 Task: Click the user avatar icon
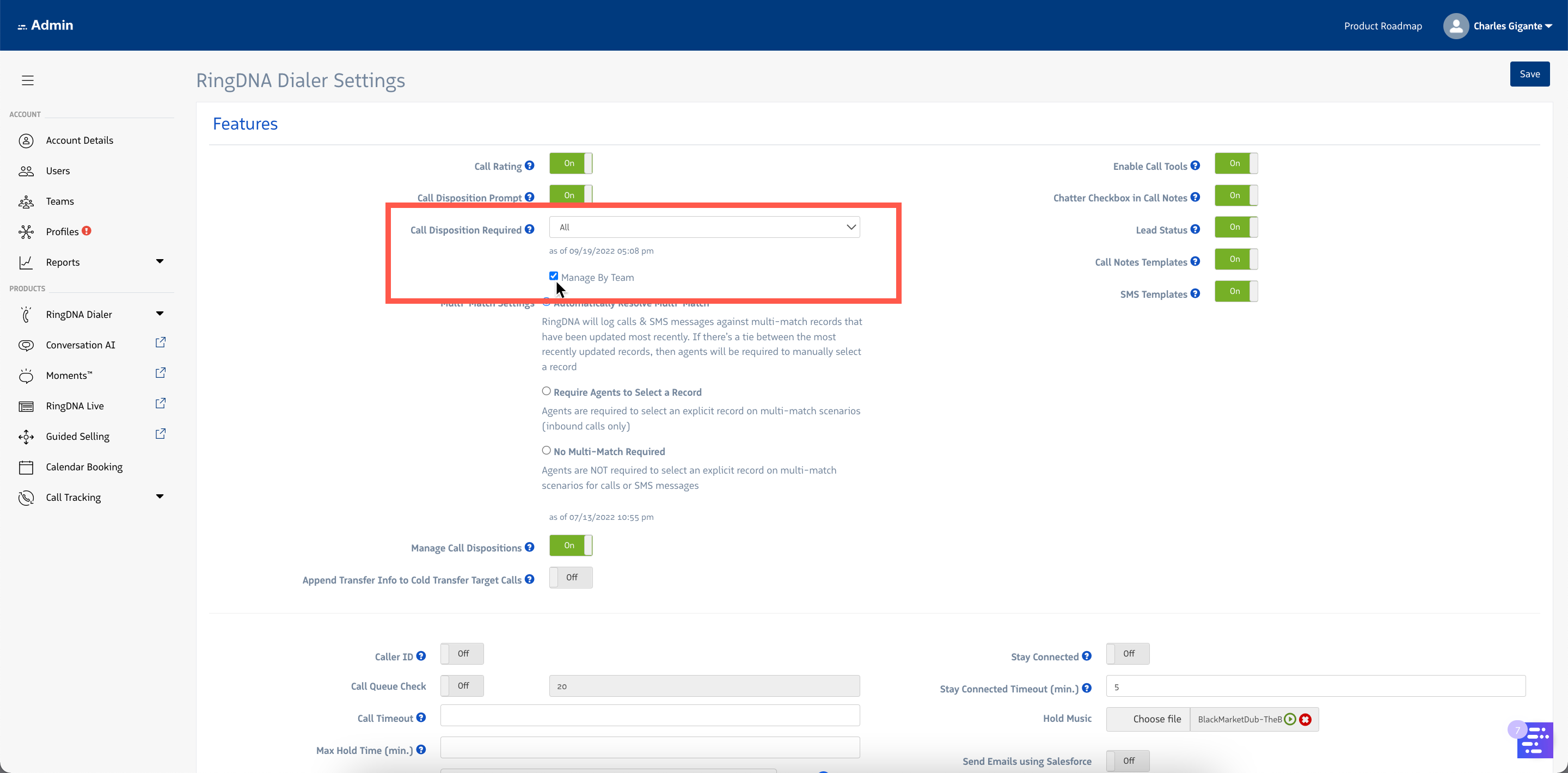[1455, 26]
